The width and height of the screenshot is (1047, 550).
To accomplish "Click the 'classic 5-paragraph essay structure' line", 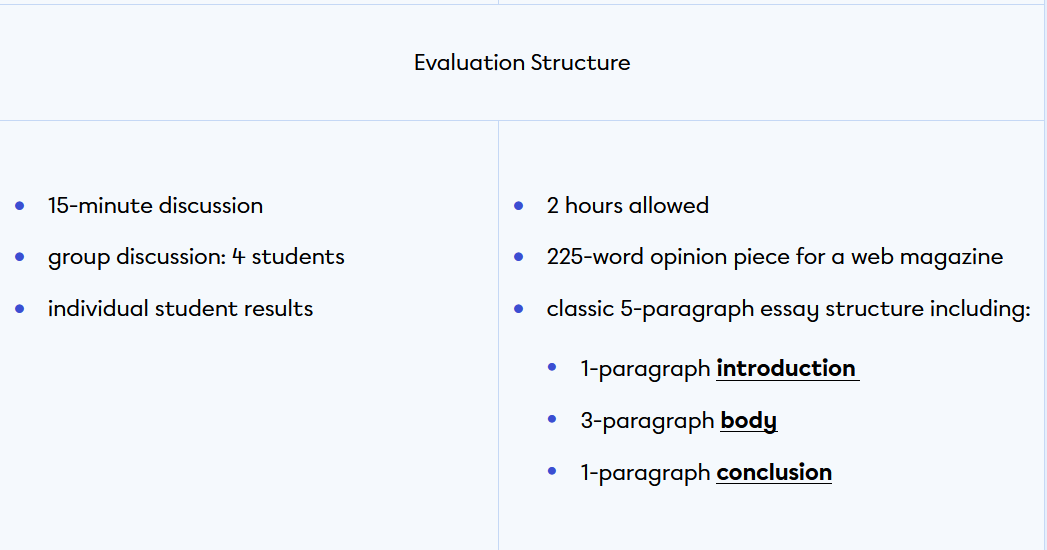I will point(788,309).
